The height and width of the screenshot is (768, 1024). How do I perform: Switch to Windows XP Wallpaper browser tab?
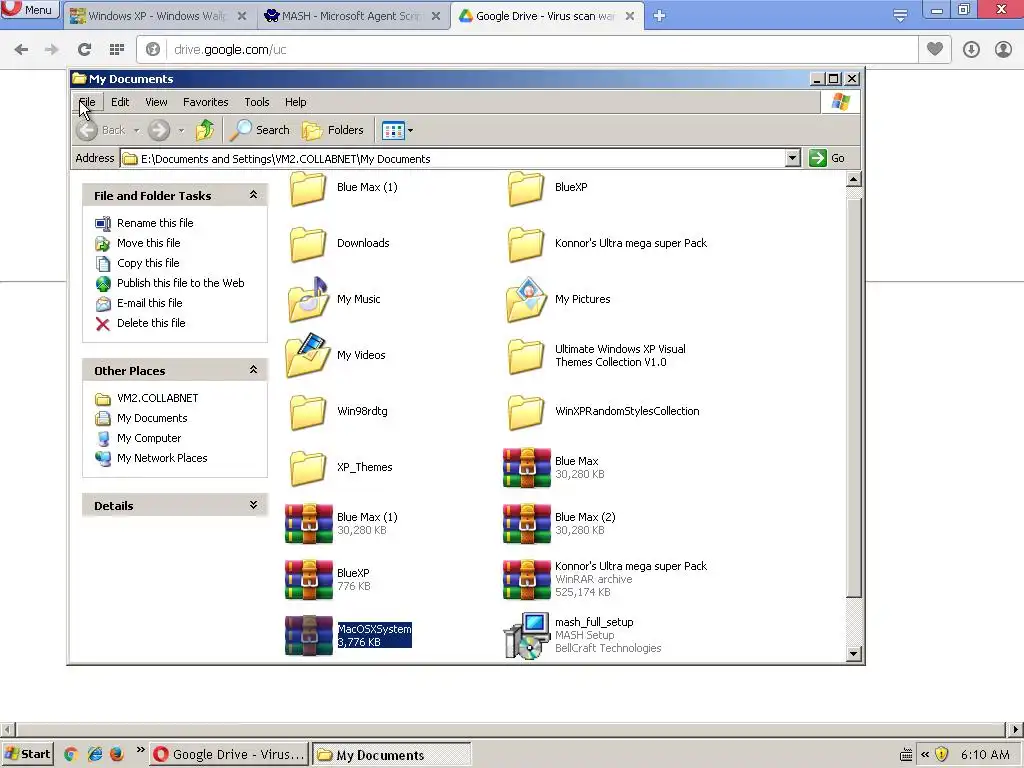click(157, 16)
